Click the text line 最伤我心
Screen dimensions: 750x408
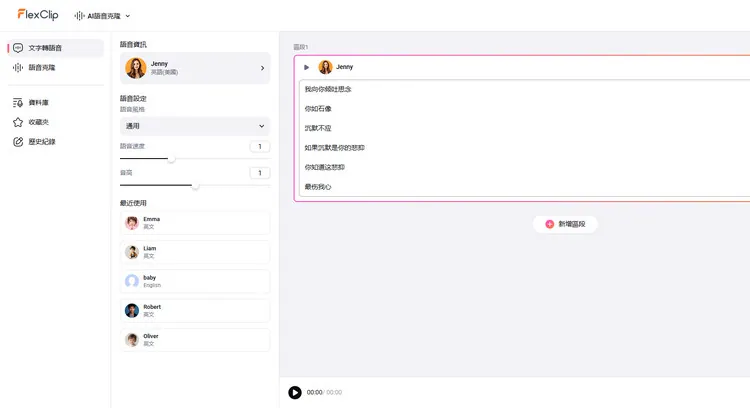318,187
